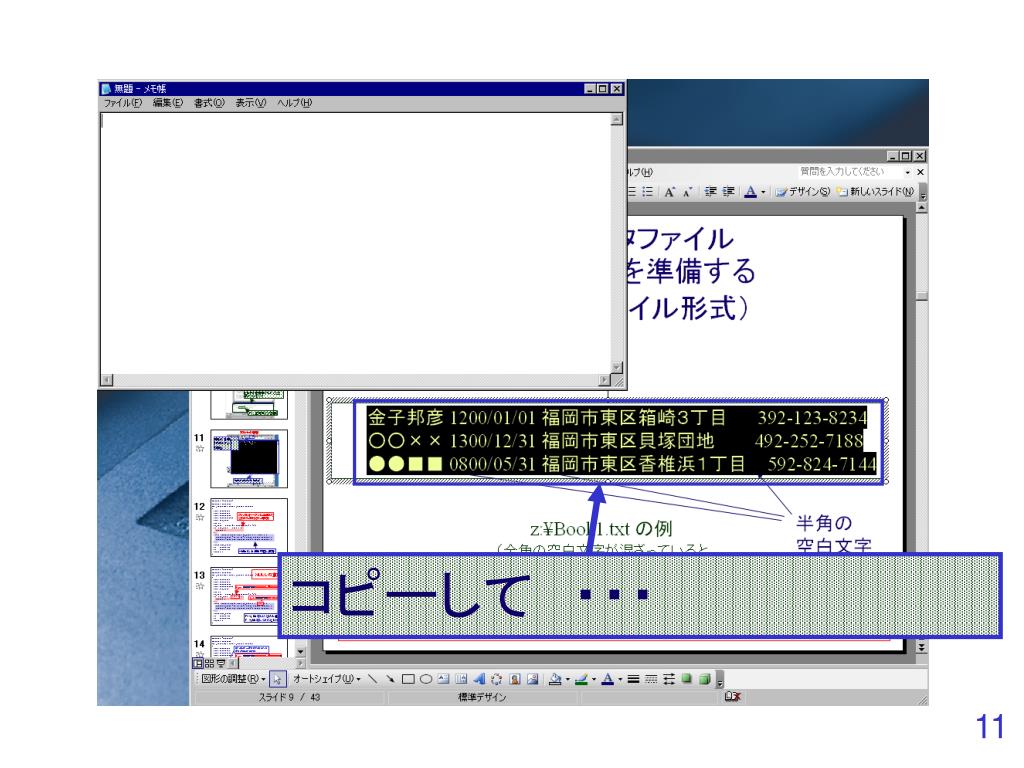The width and height of the screenshot is (1024, 768).
Task: Switch to normal view button
Action: point(198,664)
